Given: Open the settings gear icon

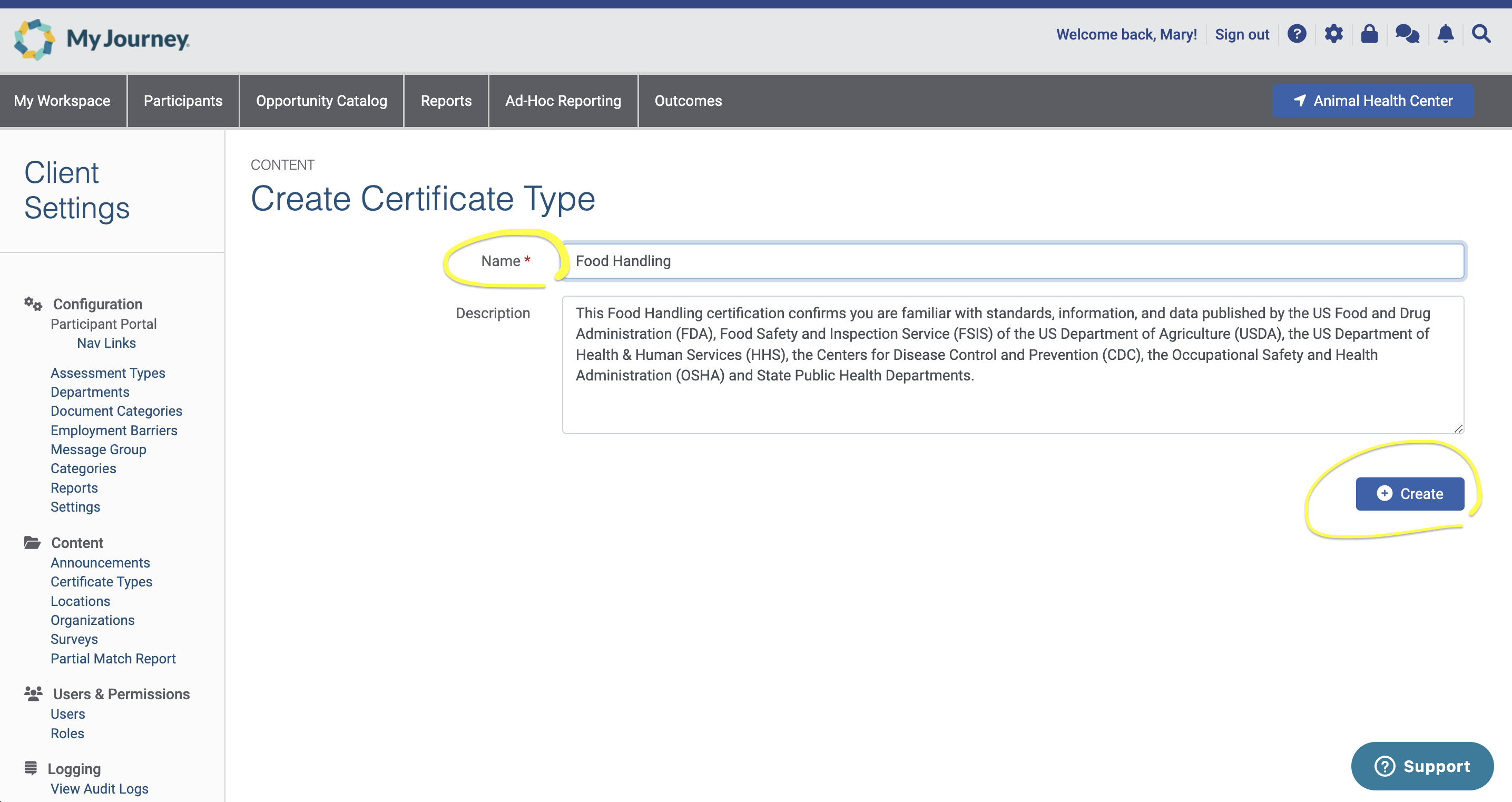Looking at the screenshot, I should pyautogui.click(x=1333, y=34).
